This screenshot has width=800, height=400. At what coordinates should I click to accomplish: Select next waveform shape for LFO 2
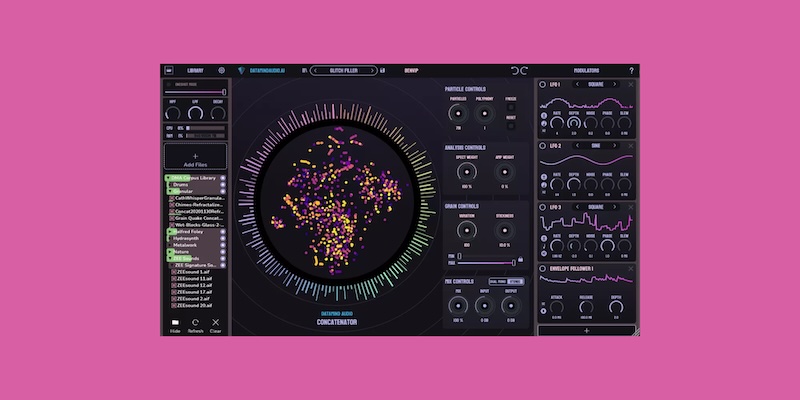(x=614, y=145)
